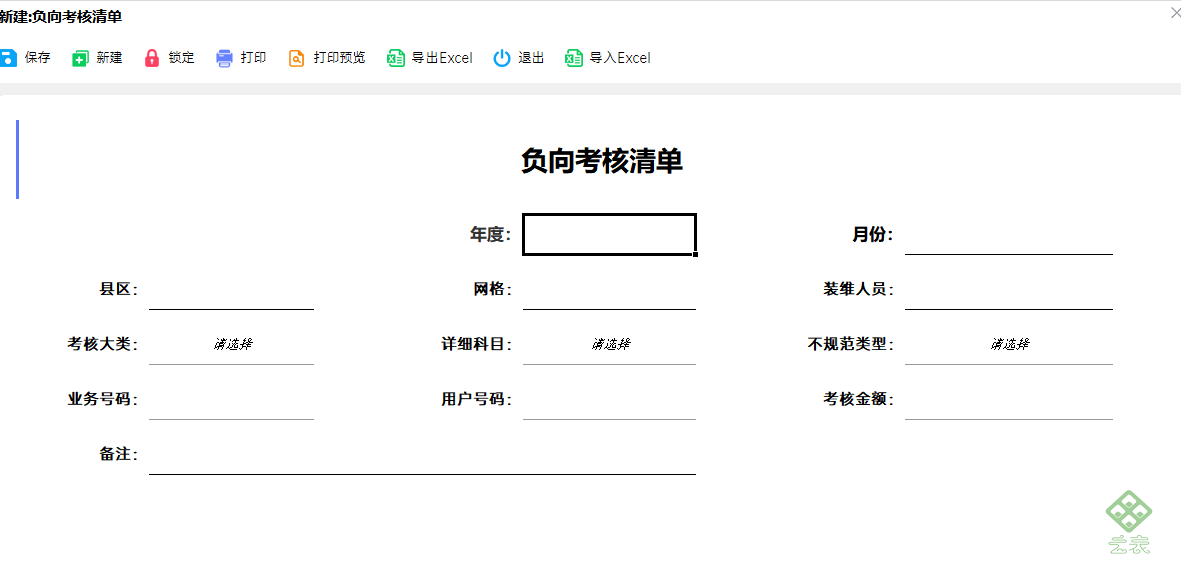Click the red 锁定 padlock icon
1181x569 pixels.
[152, 58]
